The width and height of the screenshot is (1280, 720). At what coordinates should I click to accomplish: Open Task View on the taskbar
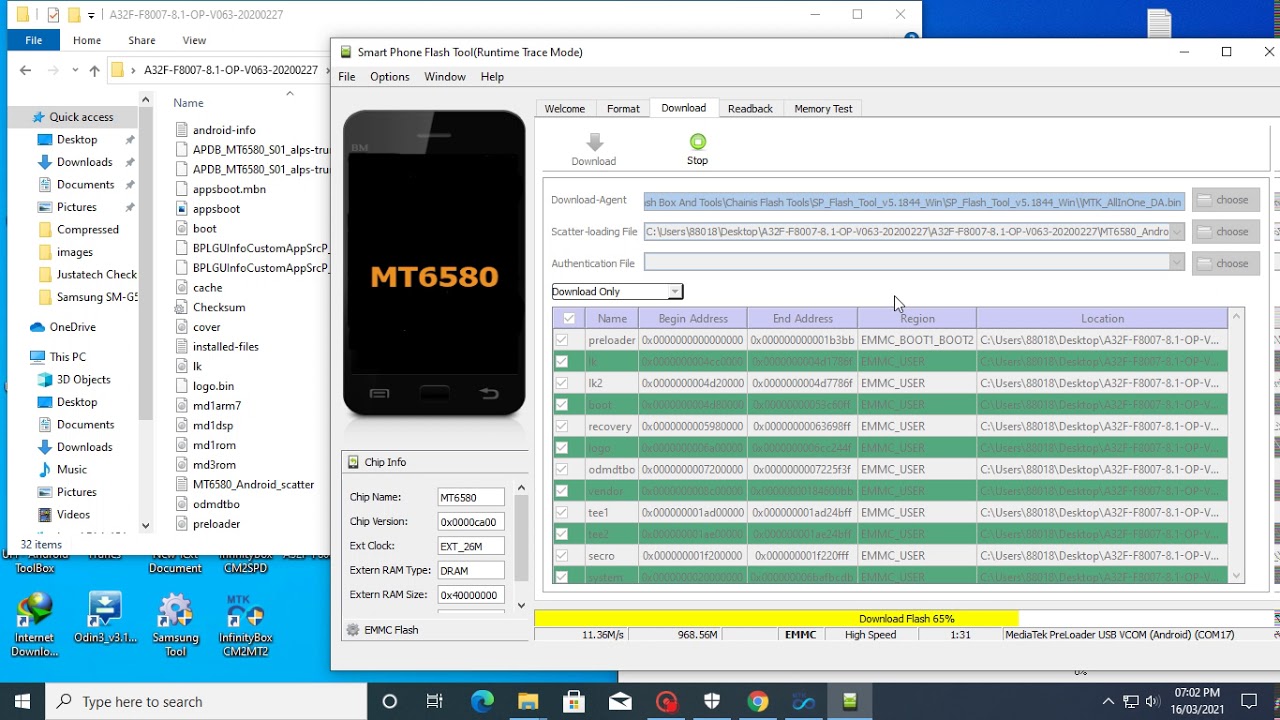(x=435, y=702)
